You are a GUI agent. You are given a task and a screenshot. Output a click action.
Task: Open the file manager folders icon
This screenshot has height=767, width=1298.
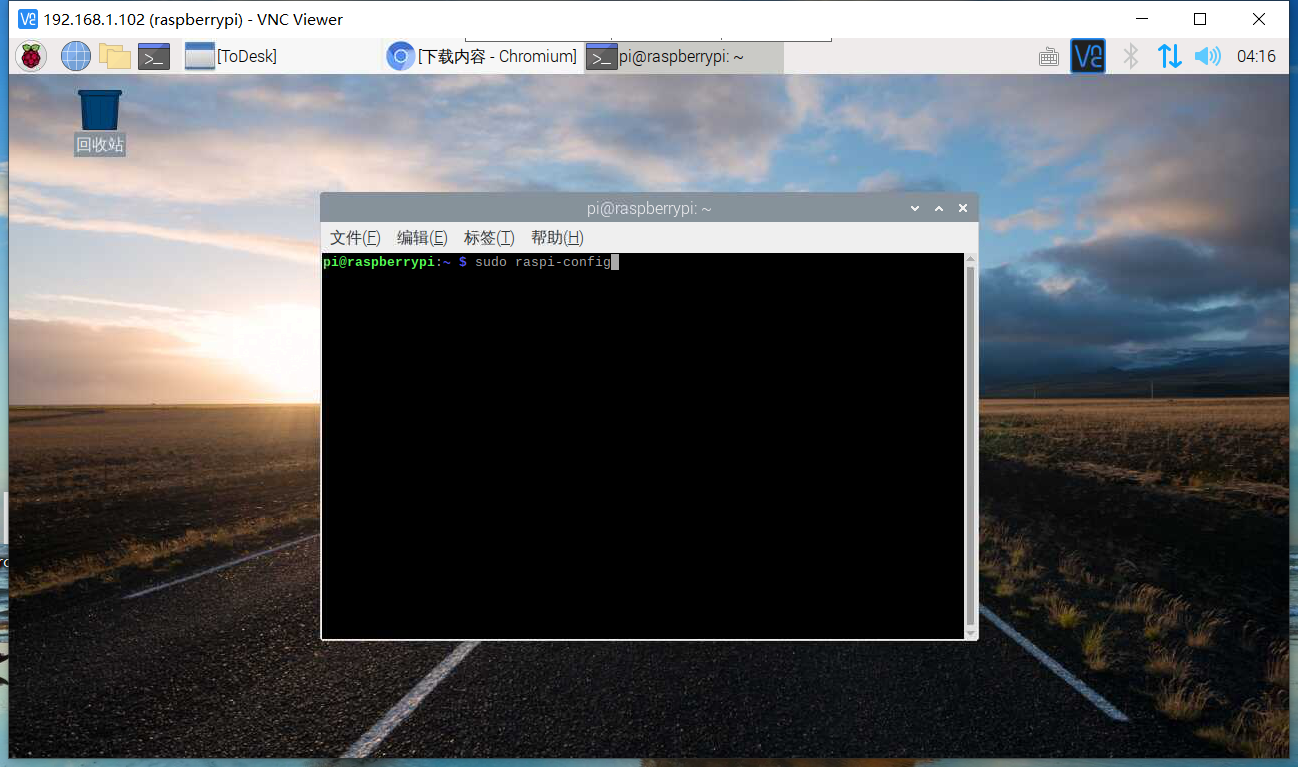(115, 56)
